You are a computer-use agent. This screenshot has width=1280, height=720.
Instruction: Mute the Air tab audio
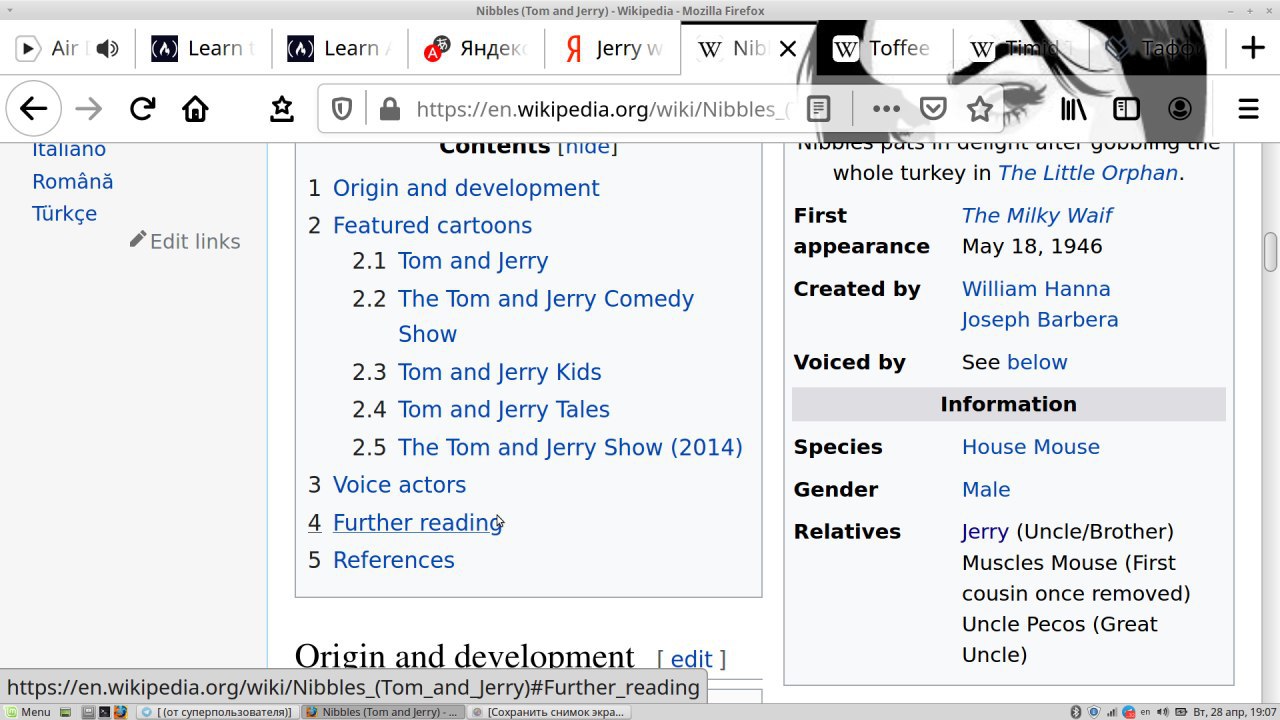click(107, 48)
